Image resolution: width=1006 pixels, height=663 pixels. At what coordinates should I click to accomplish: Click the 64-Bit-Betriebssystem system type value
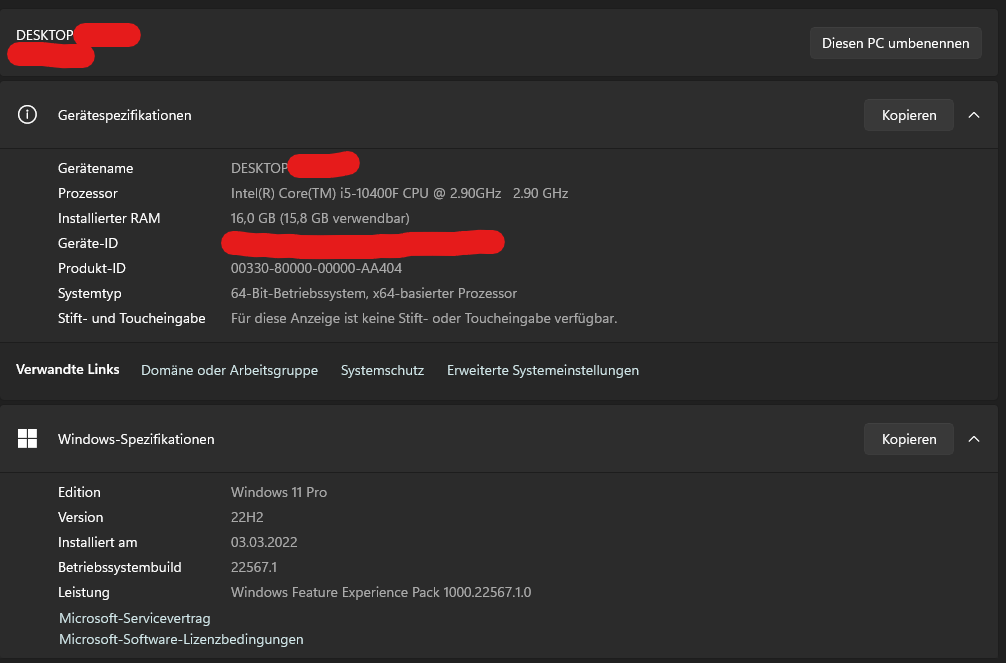(374, 293)
